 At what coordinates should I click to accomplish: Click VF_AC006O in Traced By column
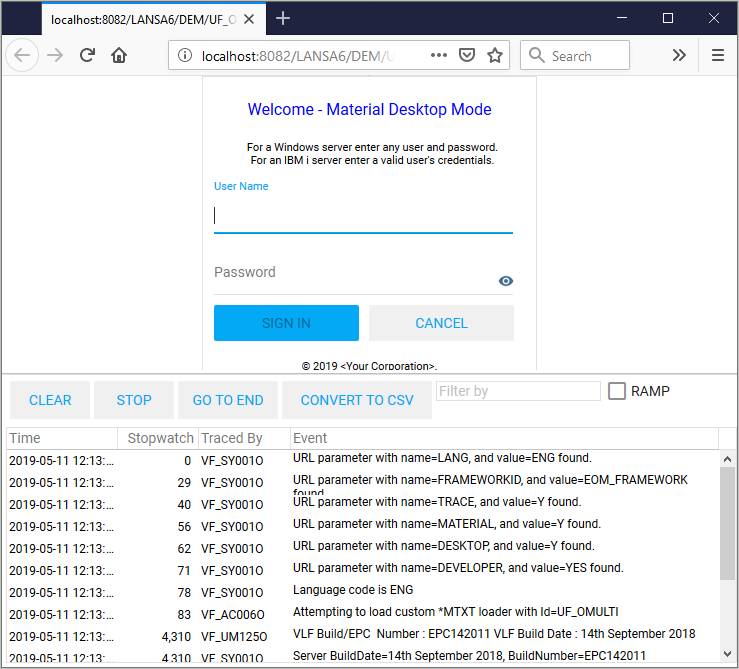(233, 614)
